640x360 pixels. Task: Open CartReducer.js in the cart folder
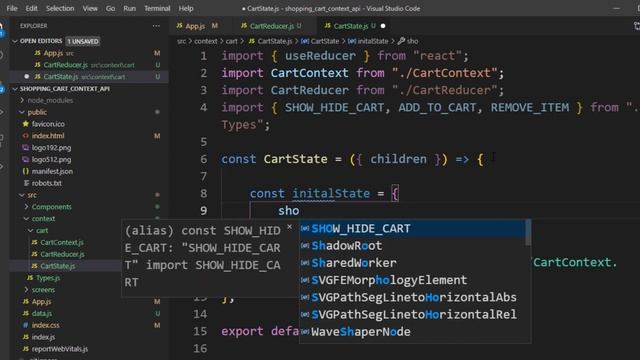pos(62,254)
